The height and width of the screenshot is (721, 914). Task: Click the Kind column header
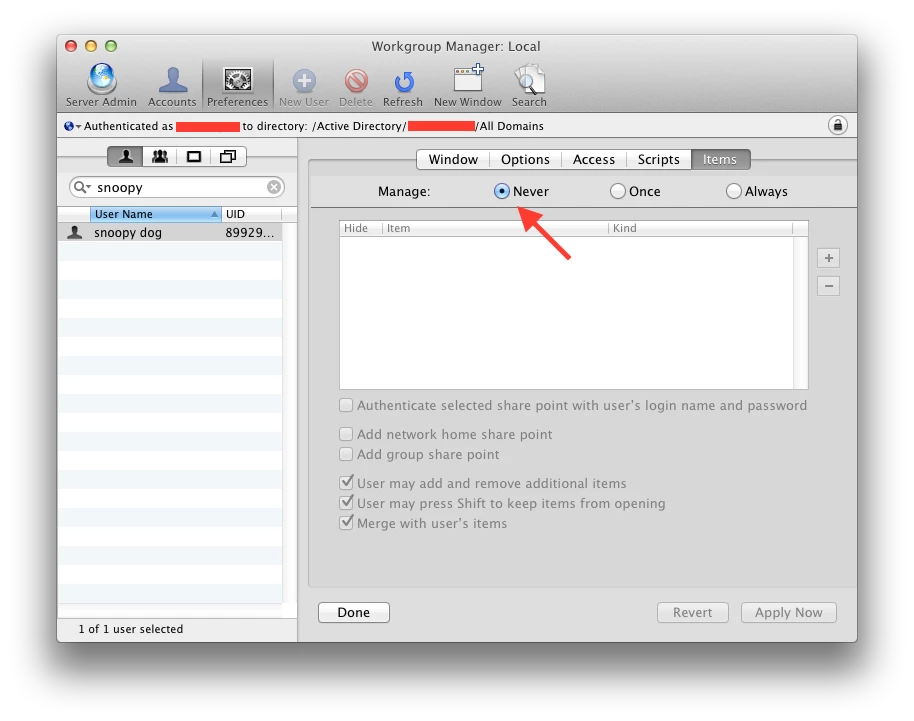pyautogui.click(x=701, y=228)
